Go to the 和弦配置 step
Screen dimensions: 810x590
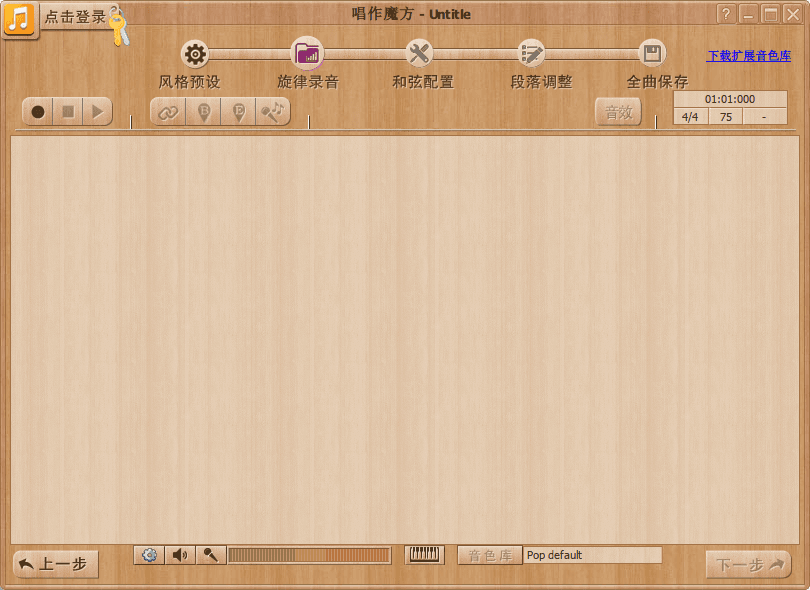(419, 54)
